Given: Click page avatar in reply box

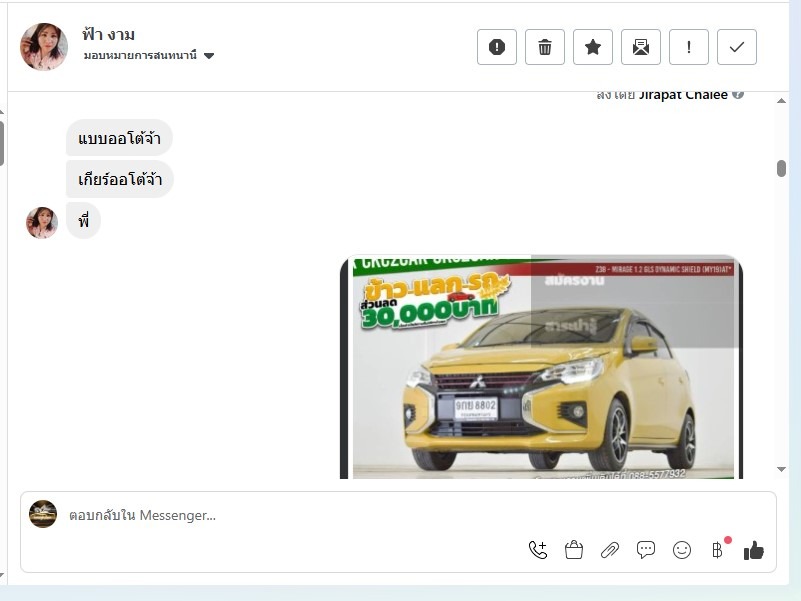Looking at the screenshot, I should tap(43, 514).
